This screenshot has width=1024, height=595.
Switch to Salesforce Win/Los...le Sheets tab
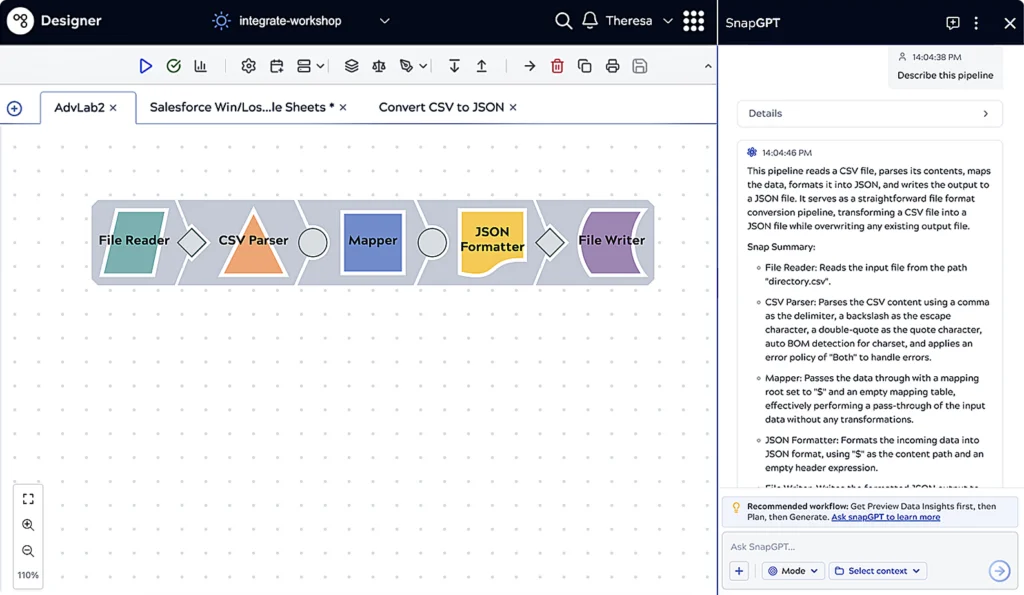pos(242,107)
